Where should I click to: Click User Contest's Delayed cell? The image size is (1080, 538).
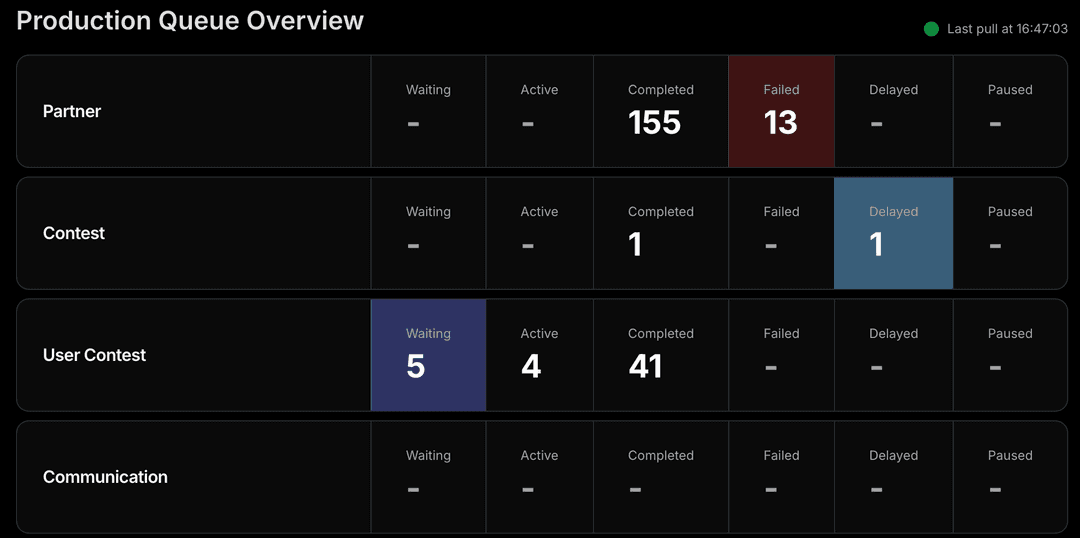[x=893, y=355]
